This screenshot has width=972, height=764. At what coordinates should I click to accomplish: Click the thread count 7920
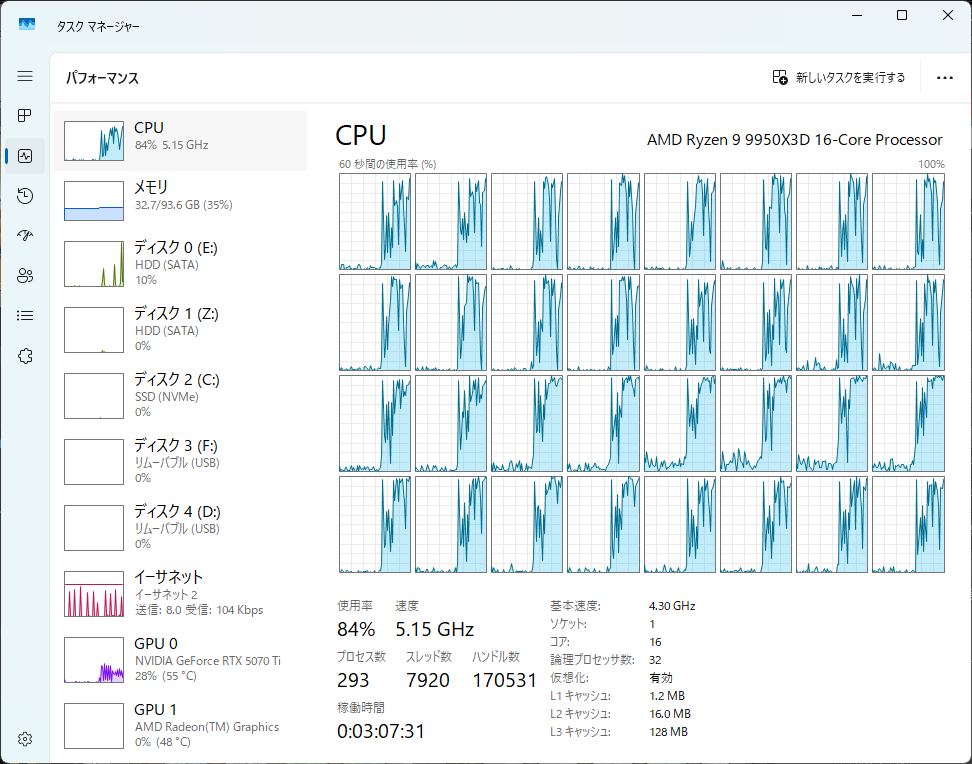coord(428,680)
